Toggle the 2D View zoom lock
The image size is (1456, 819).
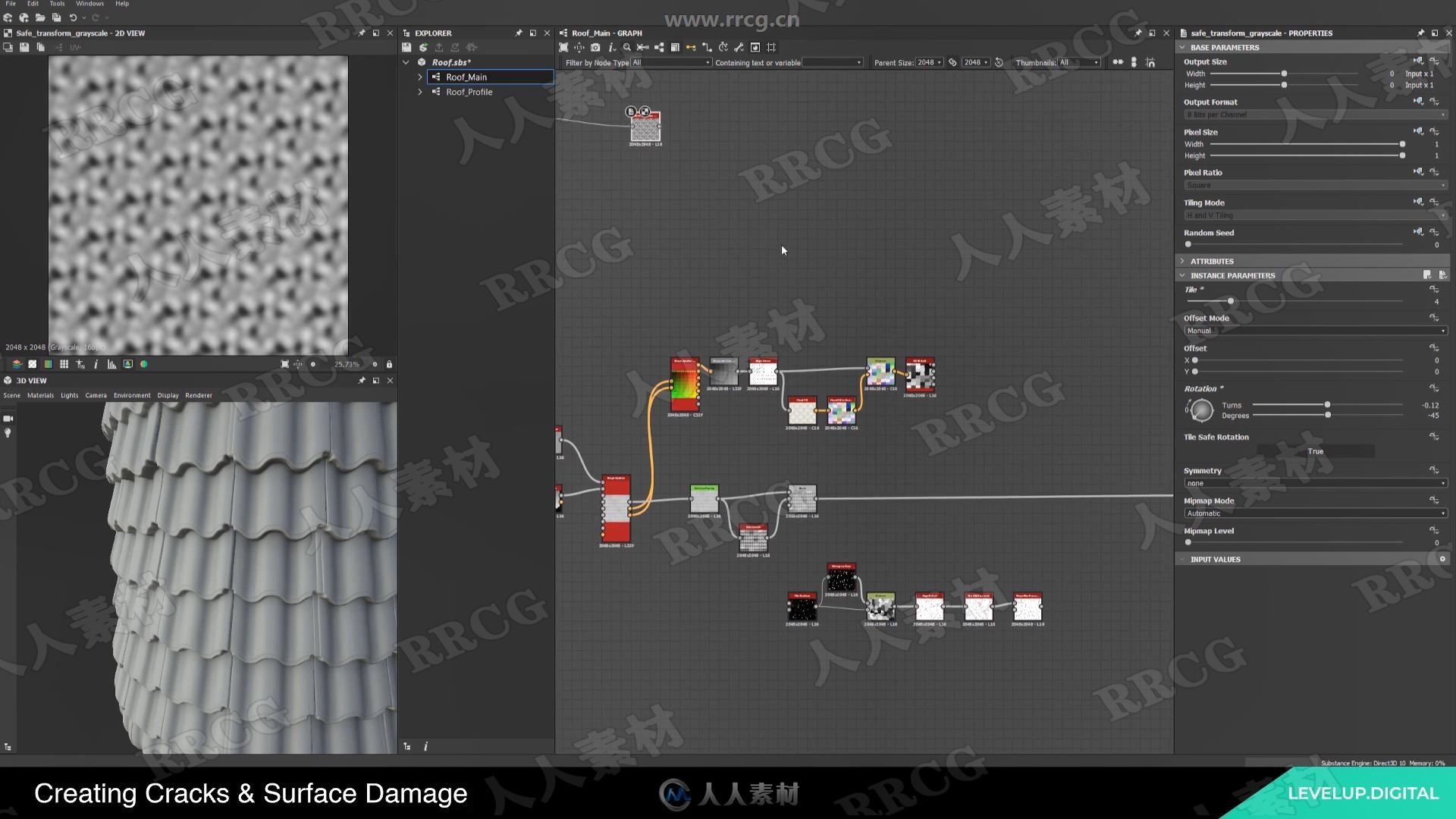[389, 364]
